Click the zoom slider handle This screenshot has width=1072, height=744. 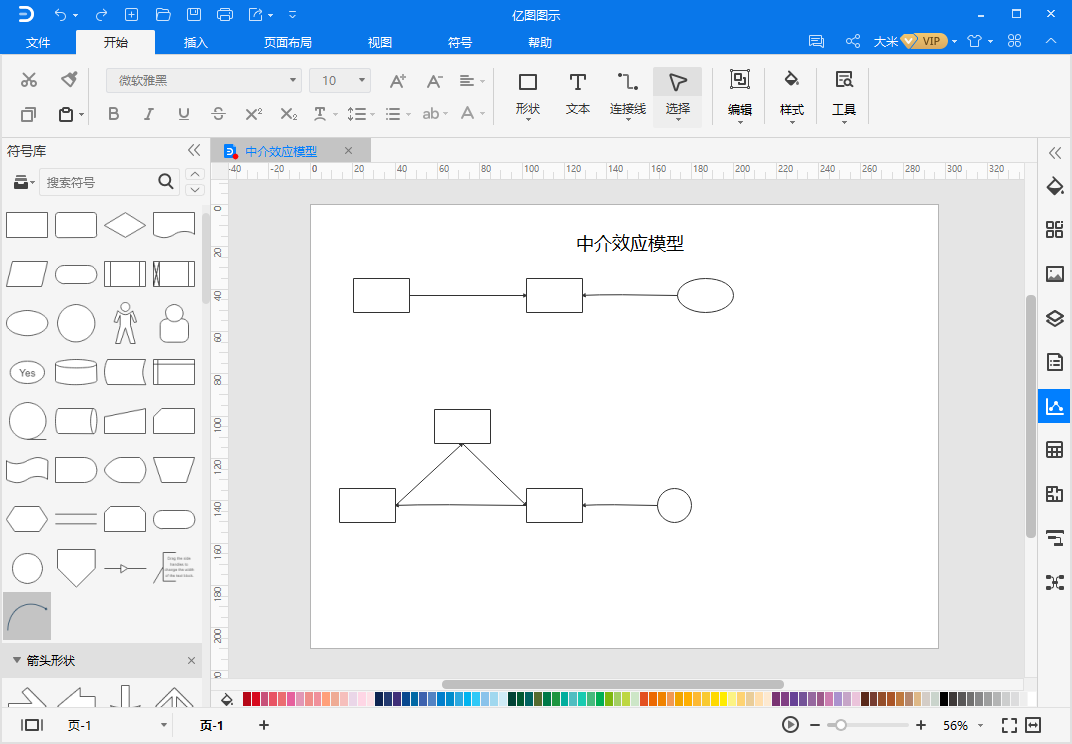[x=840, y=725]
